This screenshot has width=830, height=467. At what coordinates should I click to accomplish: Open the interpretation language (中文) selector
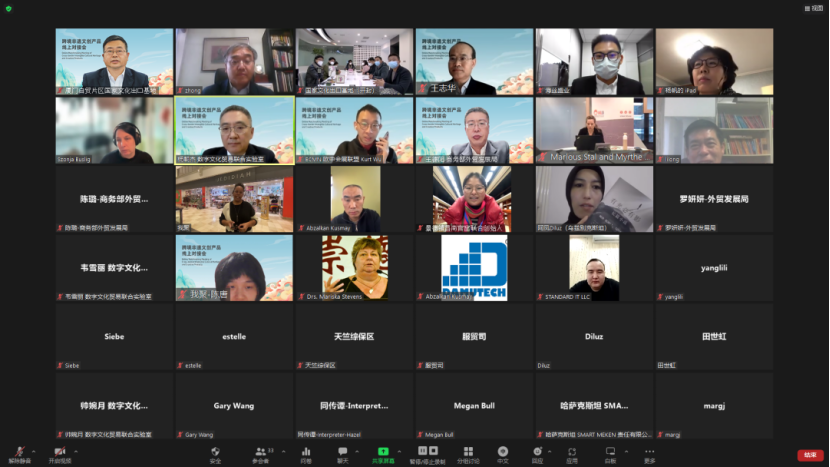pos(503,454)
